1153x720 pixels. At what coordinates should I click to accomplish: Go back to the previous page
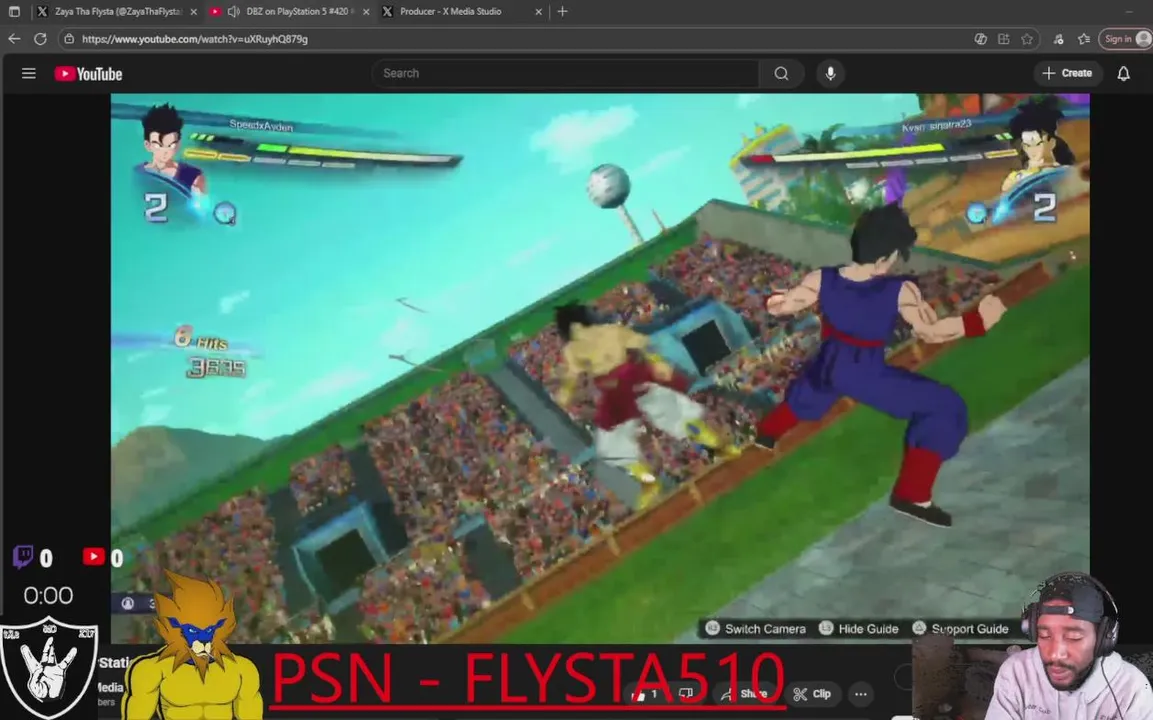(14, 39)
